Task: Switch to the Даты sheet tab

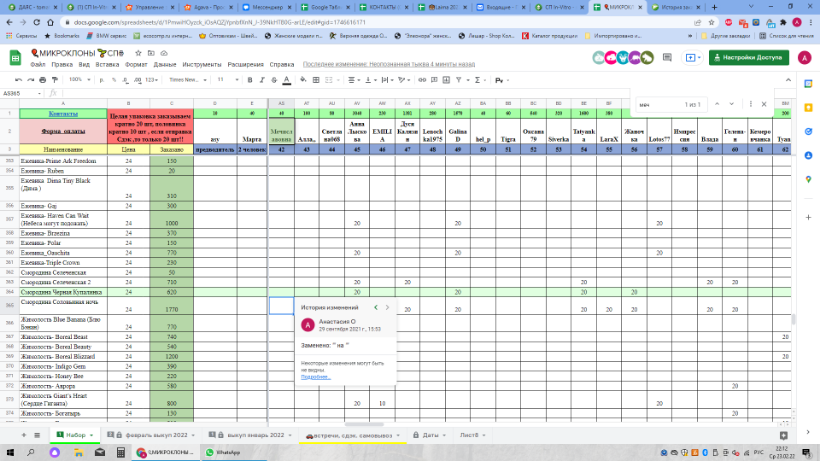Action: 429,435
